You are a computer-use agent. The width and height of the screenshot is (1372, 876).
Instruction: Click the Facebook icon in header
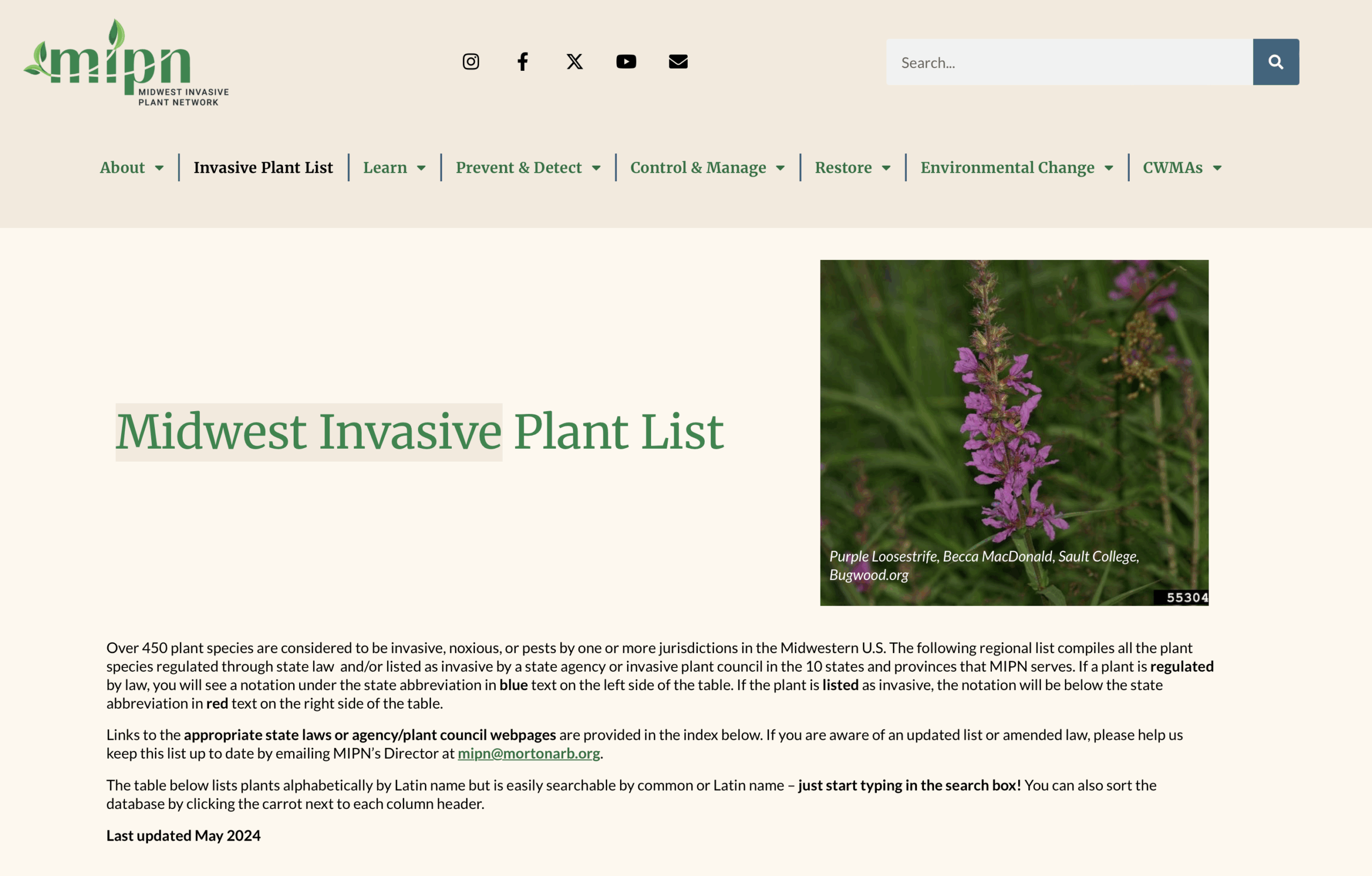click(x=523, y=62)
